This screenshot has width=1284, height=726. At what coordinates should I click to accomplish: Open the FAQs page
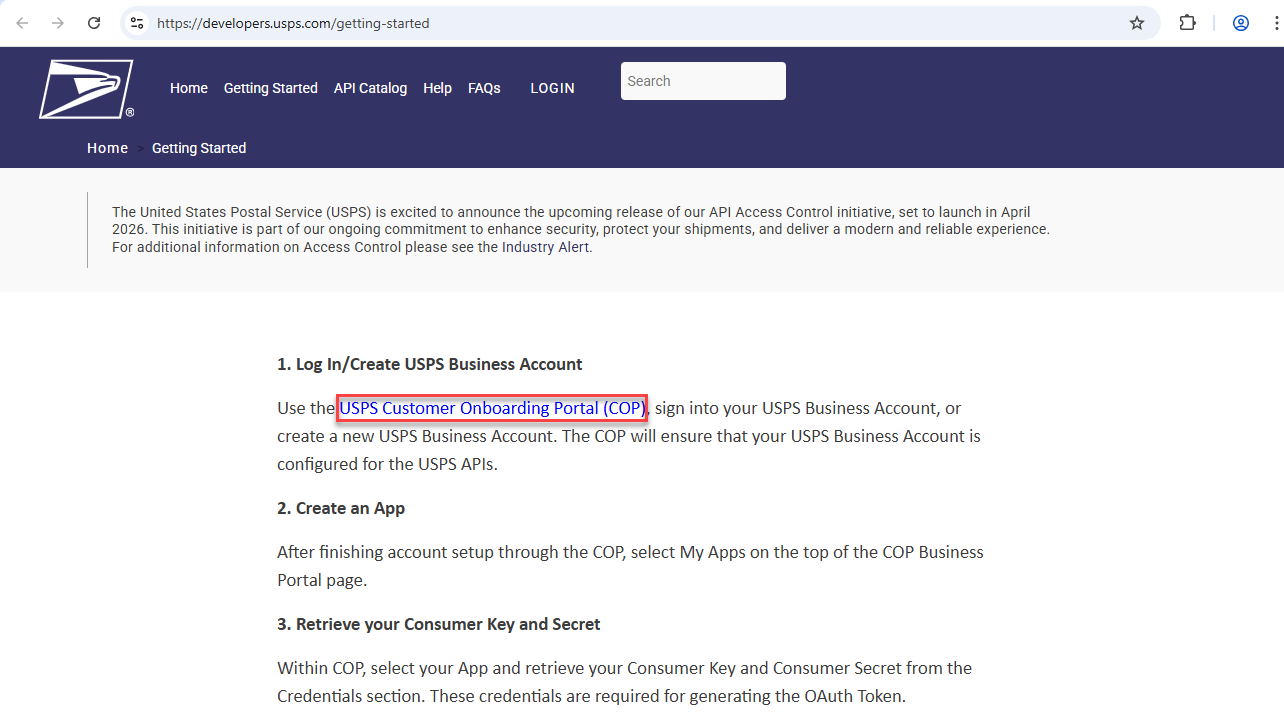[484, 88]
